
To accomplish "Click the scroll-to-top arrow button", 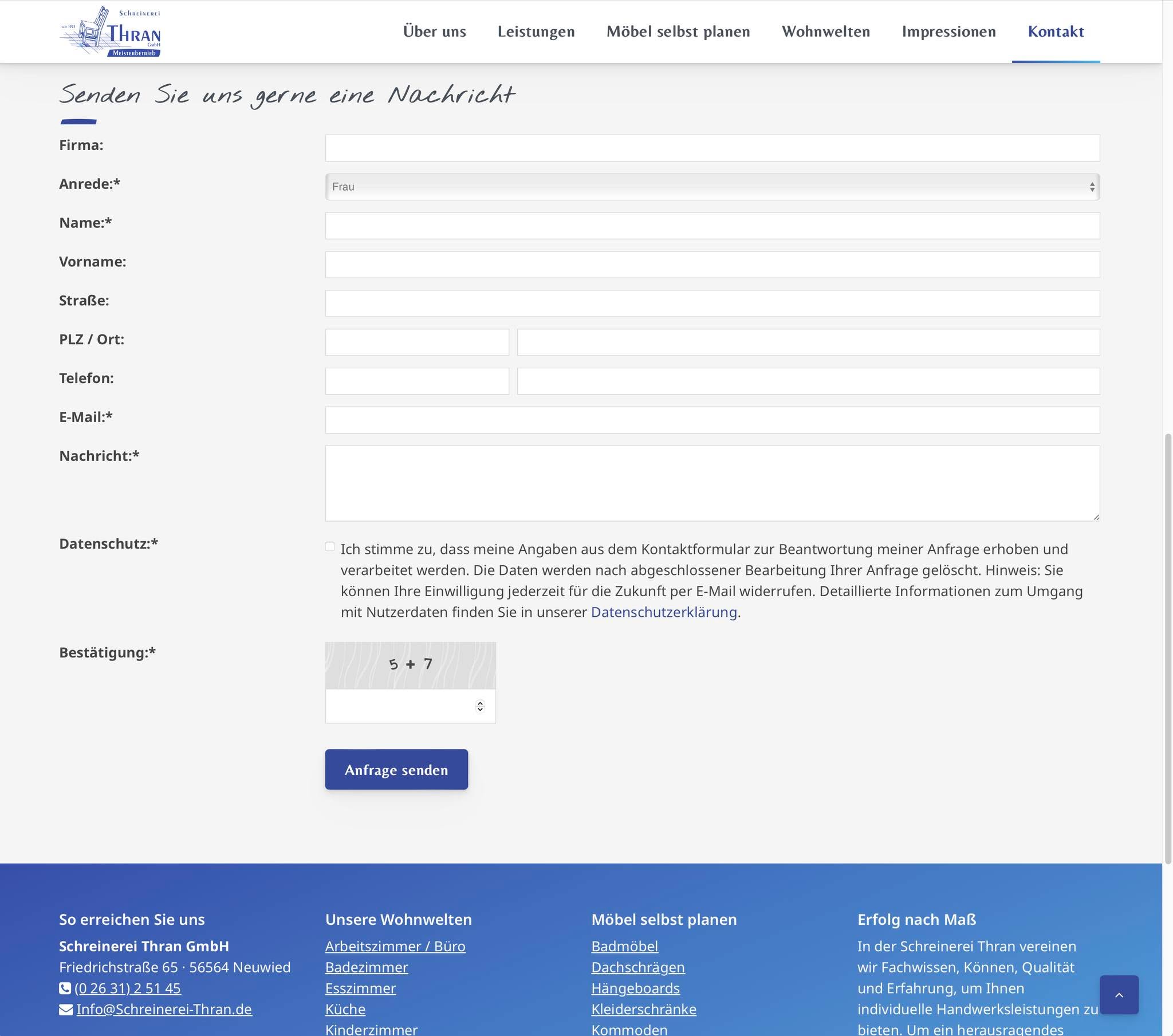I will point(1119,995).
